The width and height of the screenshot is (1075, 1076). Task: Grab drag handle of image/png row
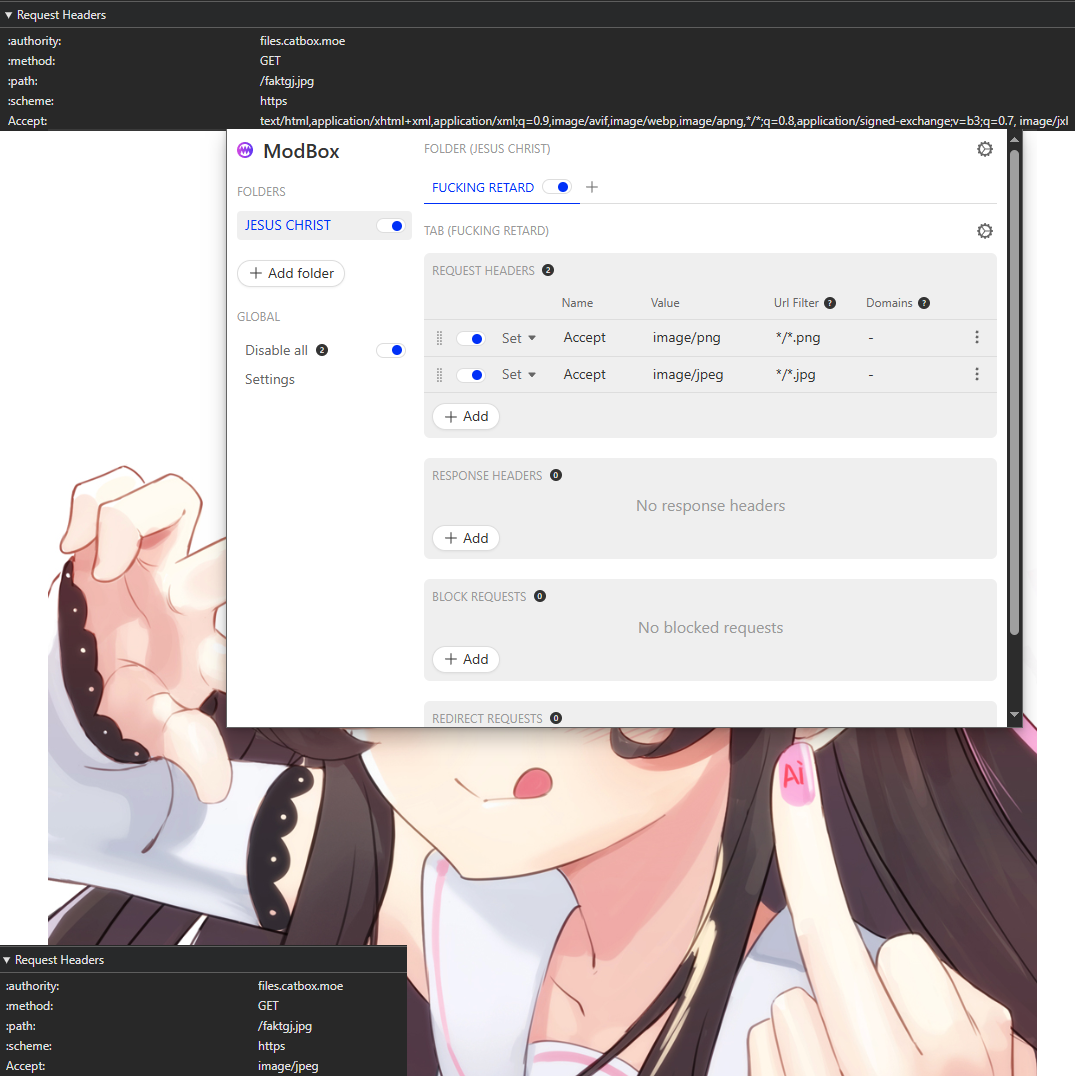point(440,338)
